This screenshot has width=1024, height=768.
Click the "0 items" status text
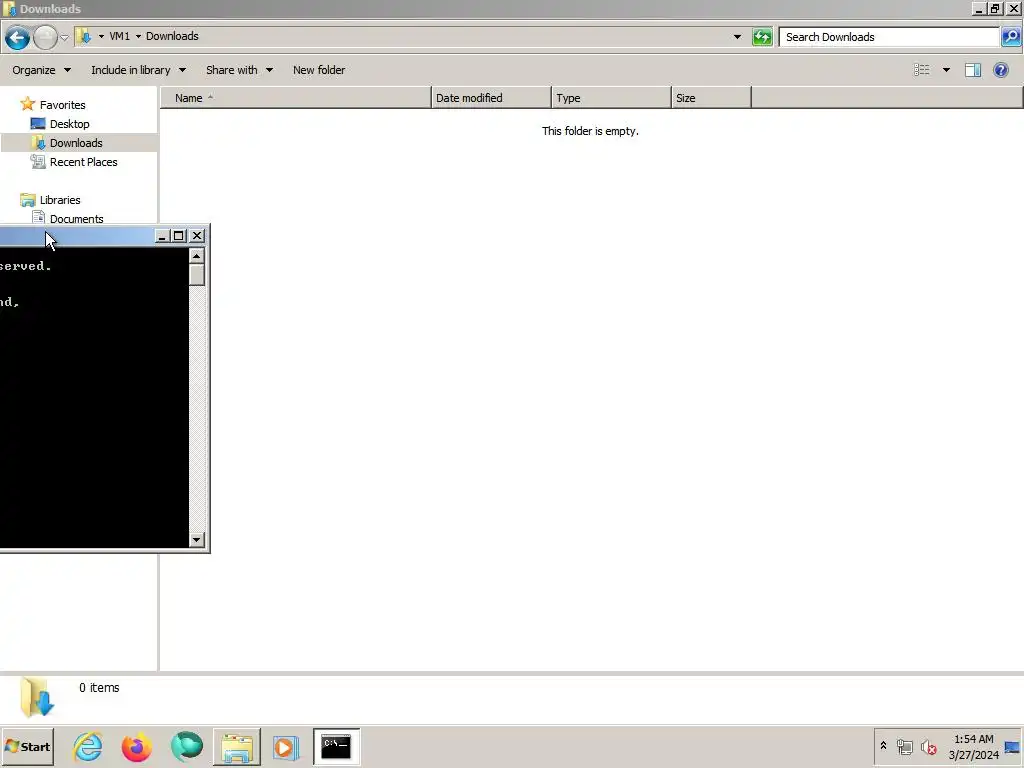[99, 688]
